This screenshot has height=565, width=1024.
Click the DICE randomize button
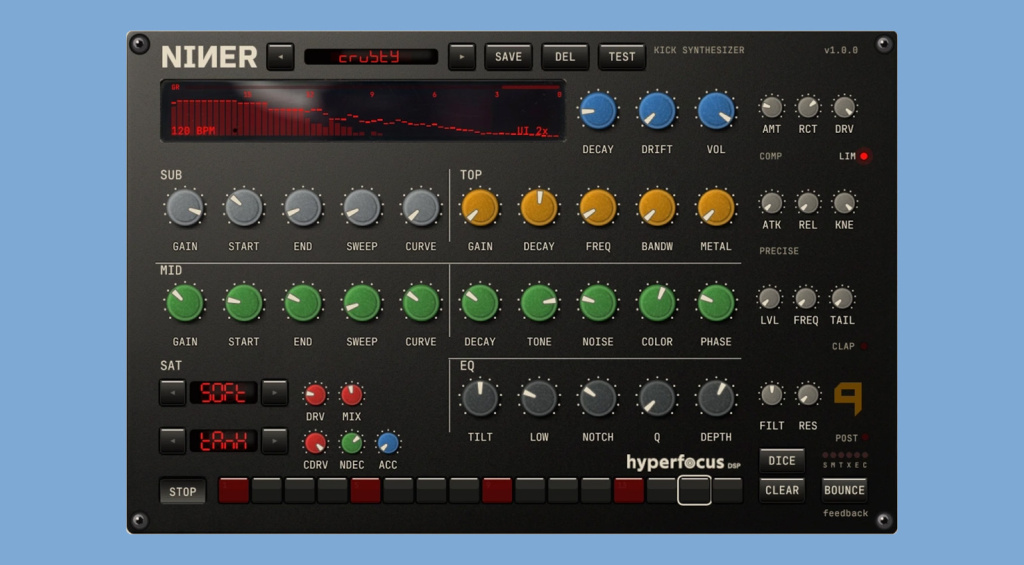click(x=782, y=460)
